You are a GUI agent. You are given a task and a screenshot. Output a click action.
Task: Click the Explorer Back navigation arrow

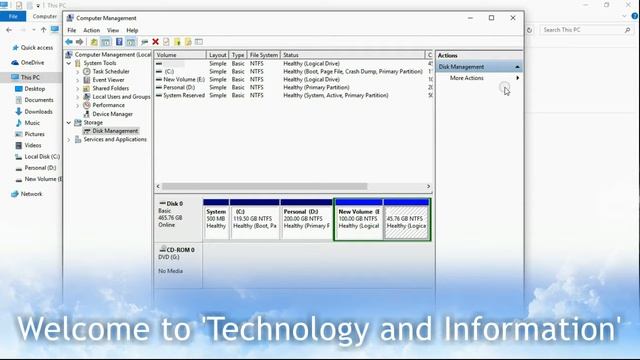click(9, 30)
